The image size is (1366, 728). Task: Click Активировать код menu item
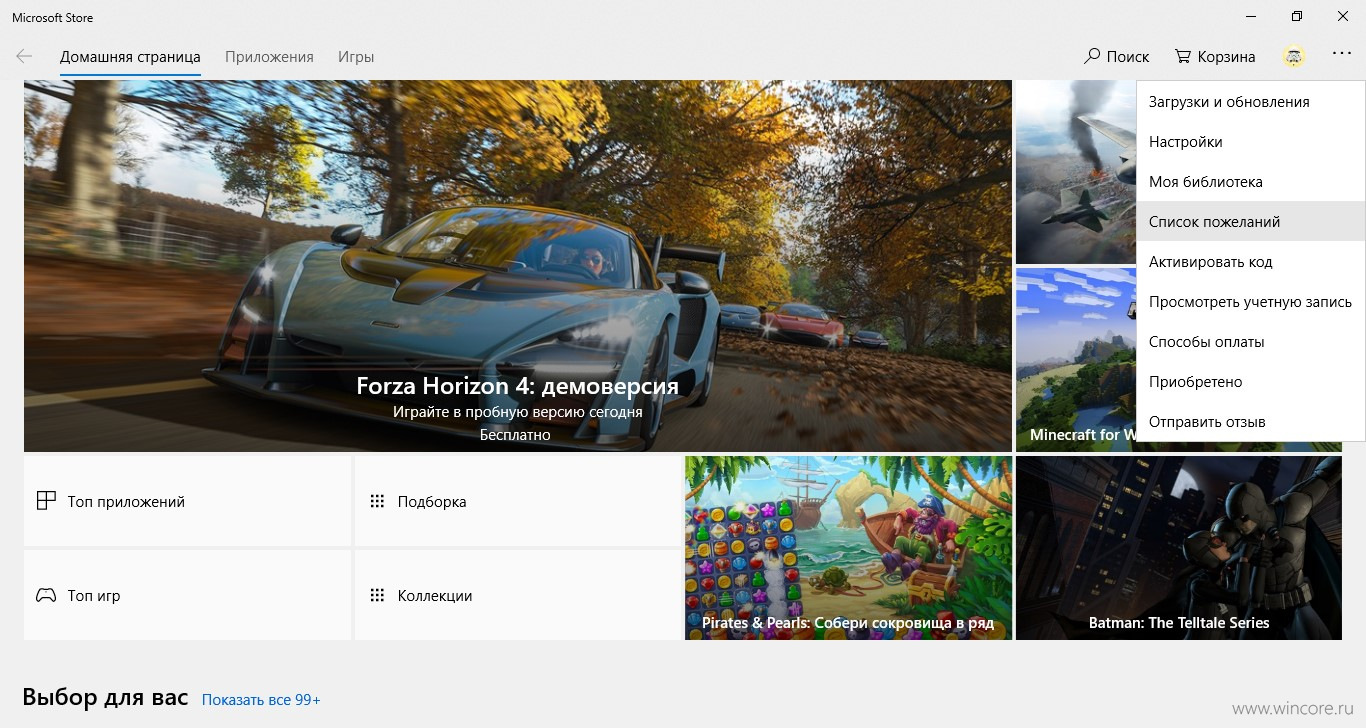[1250, 262]
